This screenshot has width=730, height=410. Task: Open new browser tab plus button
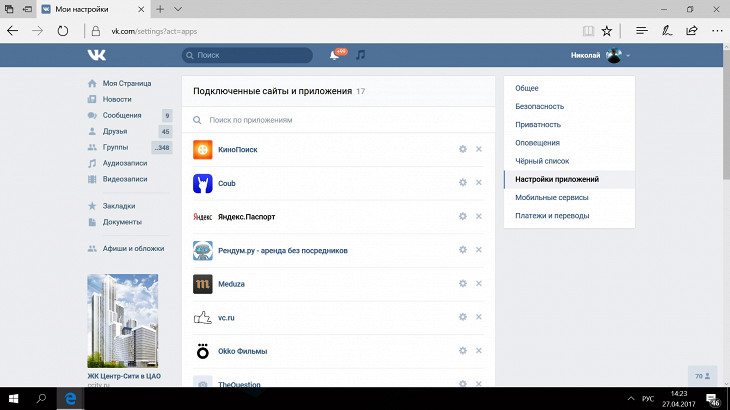[x=160, y=9]
